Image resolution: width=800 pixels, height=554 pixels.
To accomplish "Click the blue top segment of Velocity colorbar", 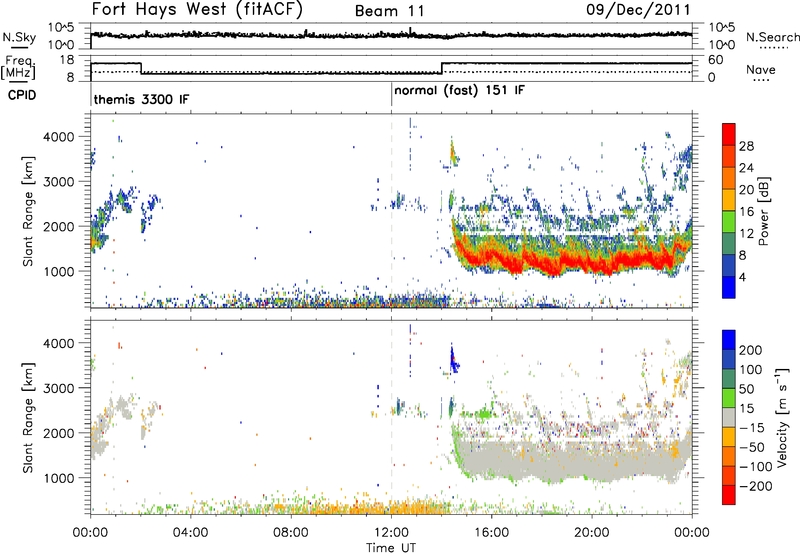I will click(729, 340).
